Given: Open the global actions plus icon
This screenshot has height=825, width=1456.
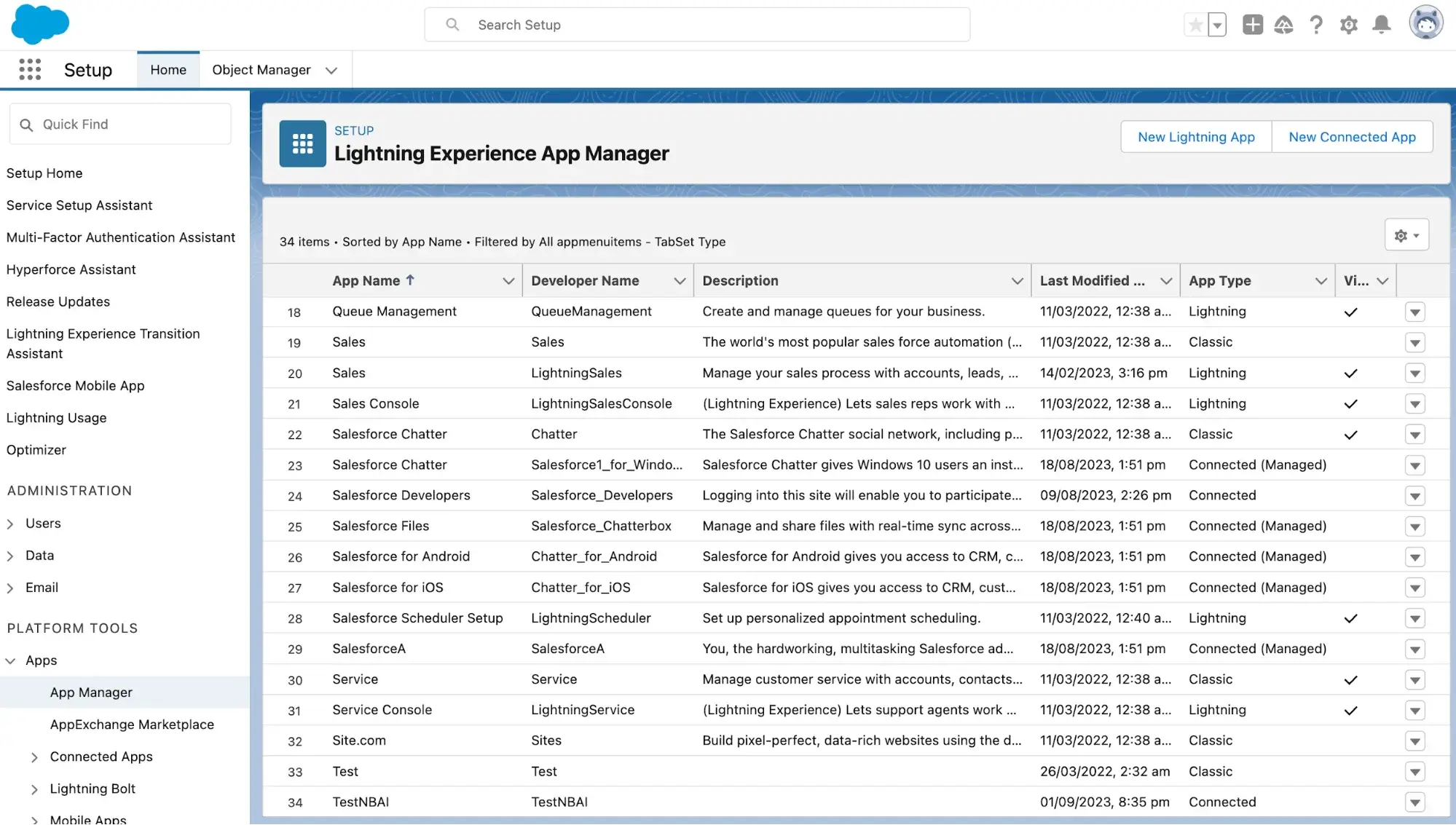Looking at the screenshot, I should [1252, 25].
